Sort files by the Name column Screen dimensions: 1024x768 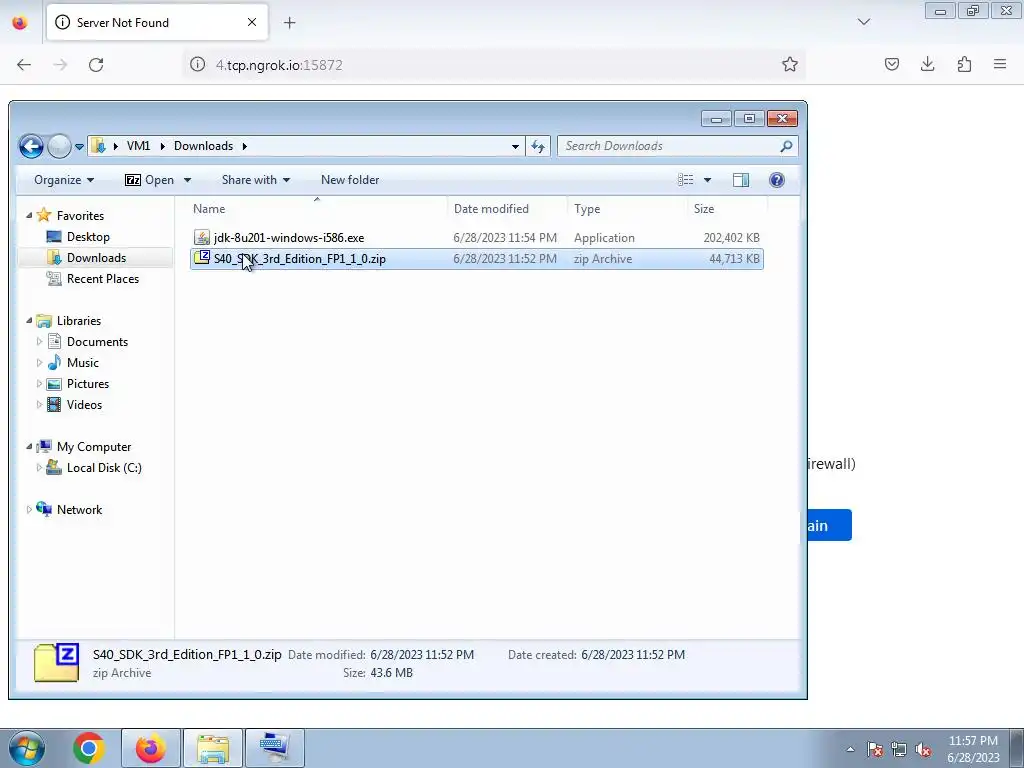318,208
